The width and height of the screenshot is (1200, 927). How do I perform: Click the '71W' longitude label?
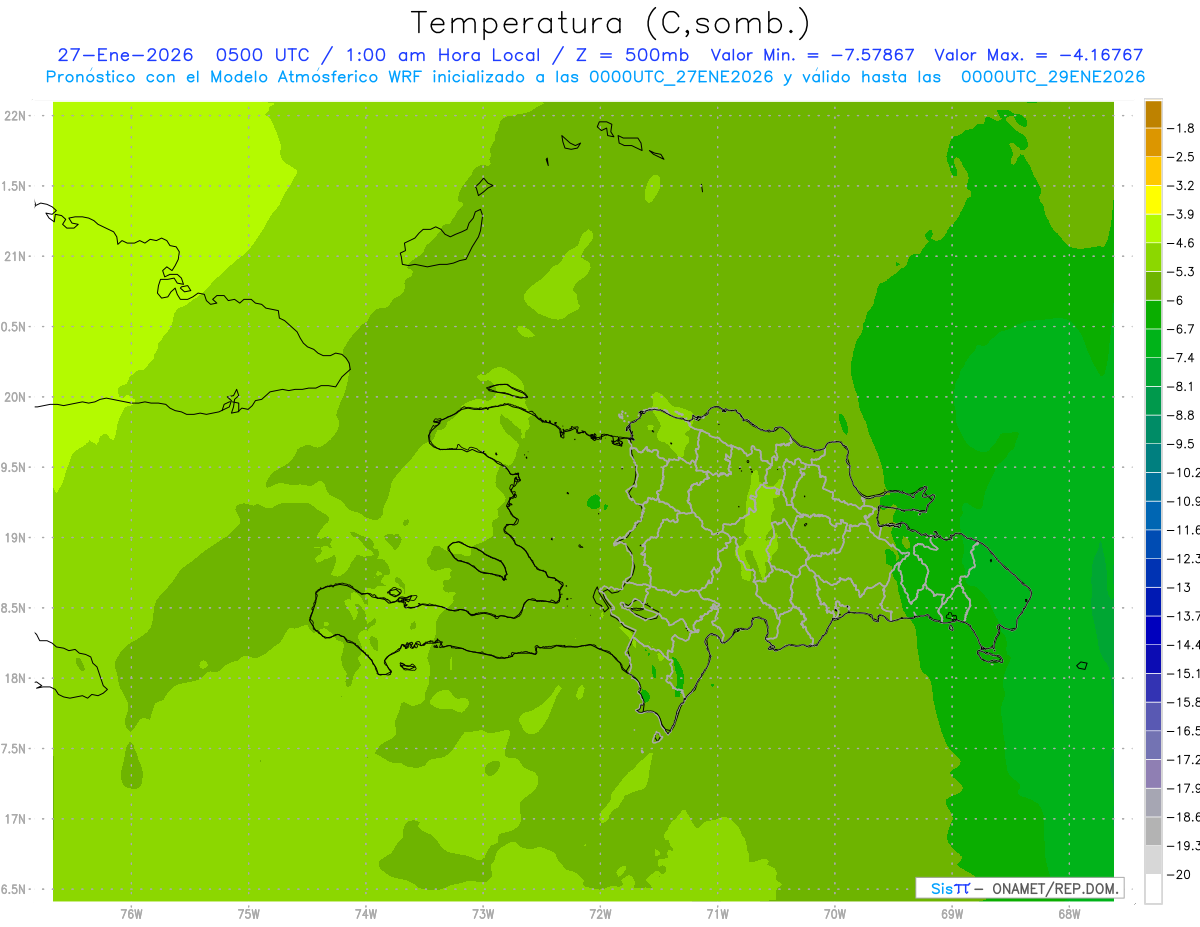717,914
